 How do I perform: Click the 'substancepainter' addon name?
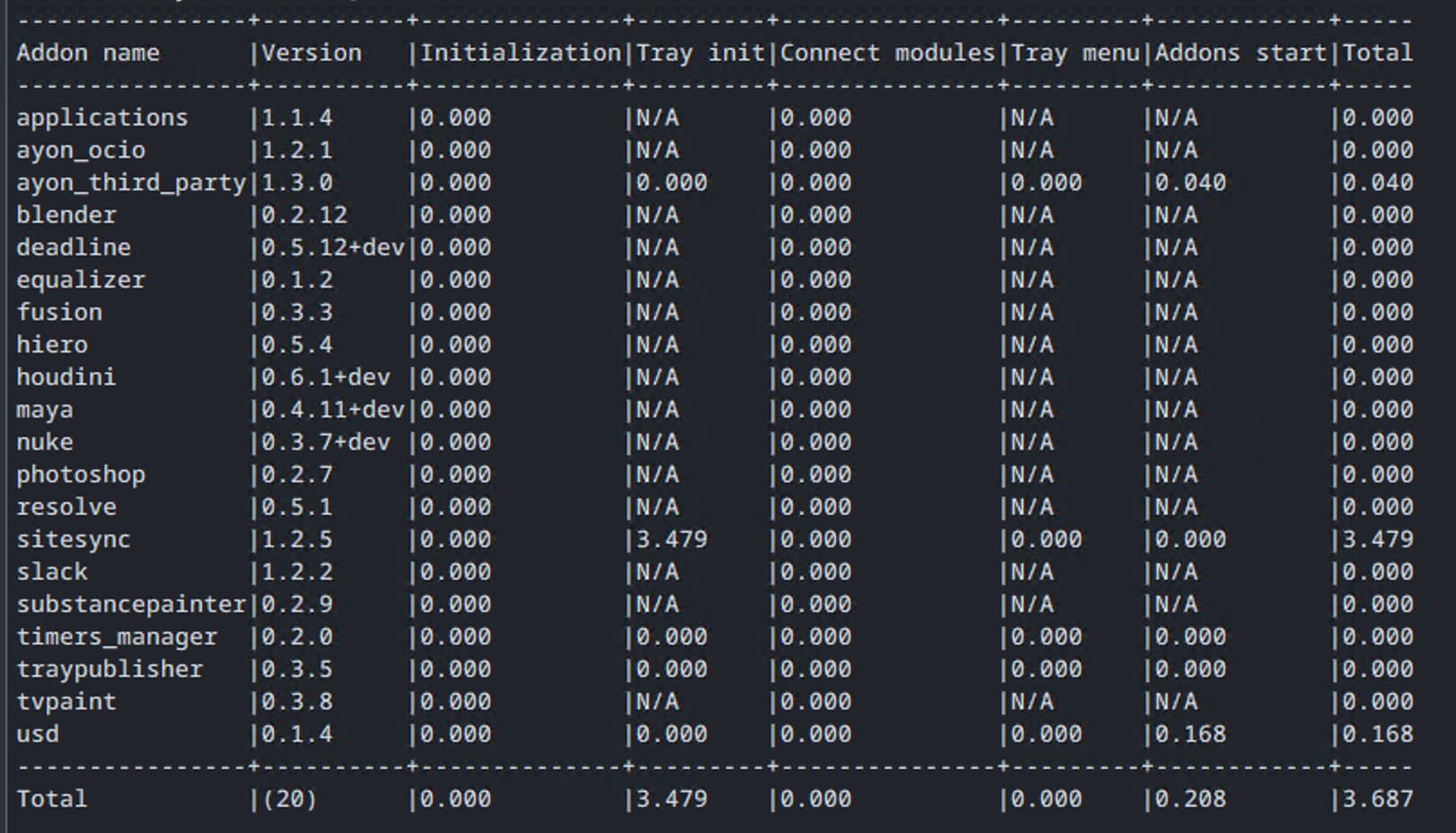click(x=132, y=605)
